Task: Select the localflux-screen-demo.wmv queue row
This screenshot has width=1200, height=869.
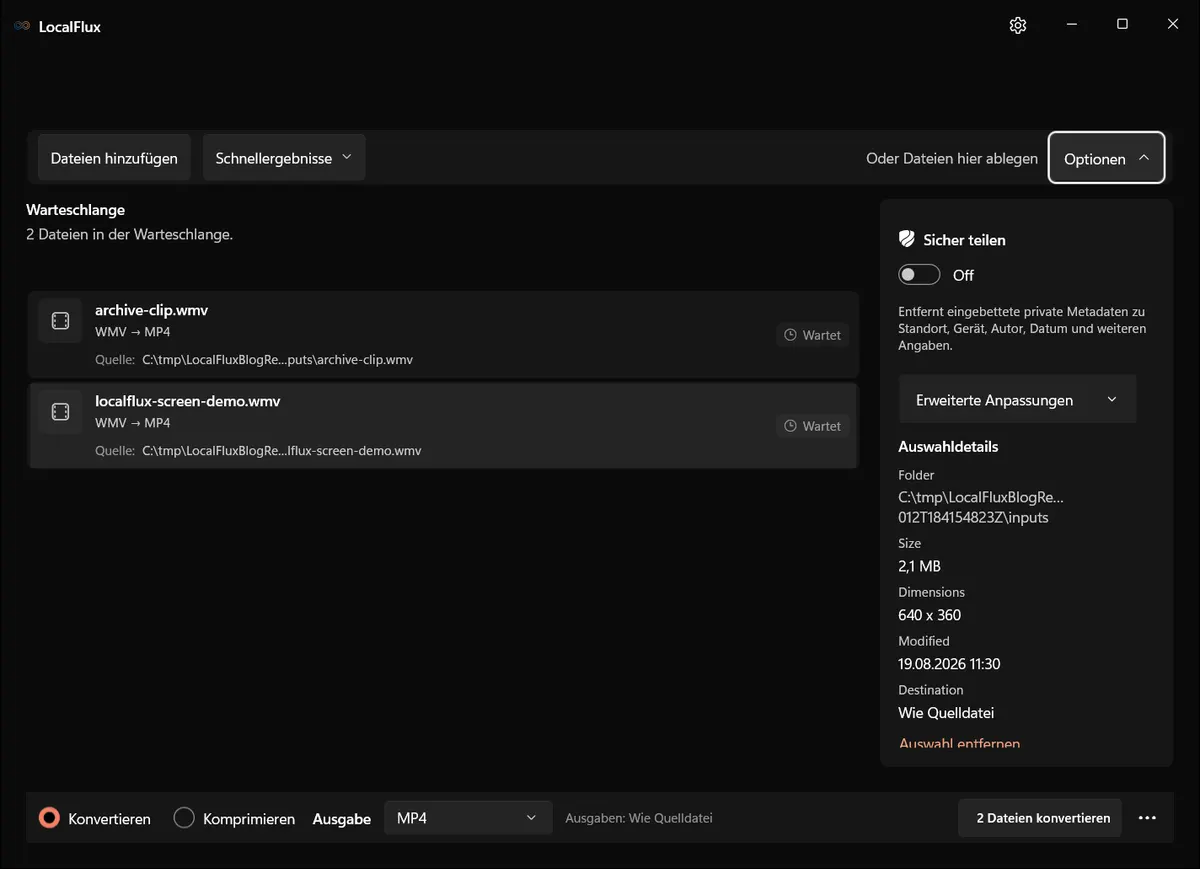Action: [443, 426]
